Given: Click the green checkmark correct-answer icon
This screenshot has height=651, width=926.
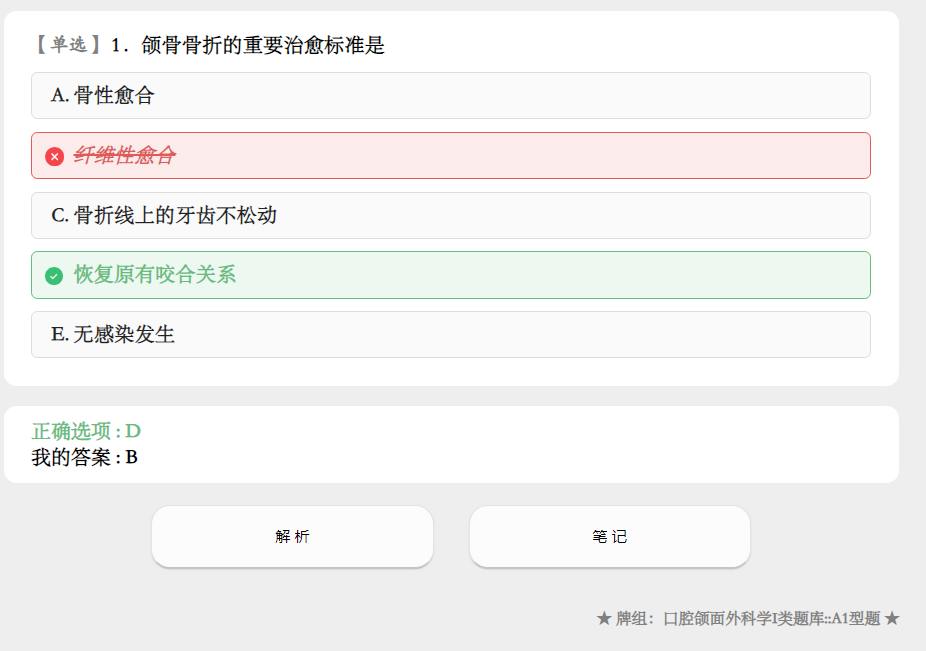Looking at the screenshot, I should [54, 276].
